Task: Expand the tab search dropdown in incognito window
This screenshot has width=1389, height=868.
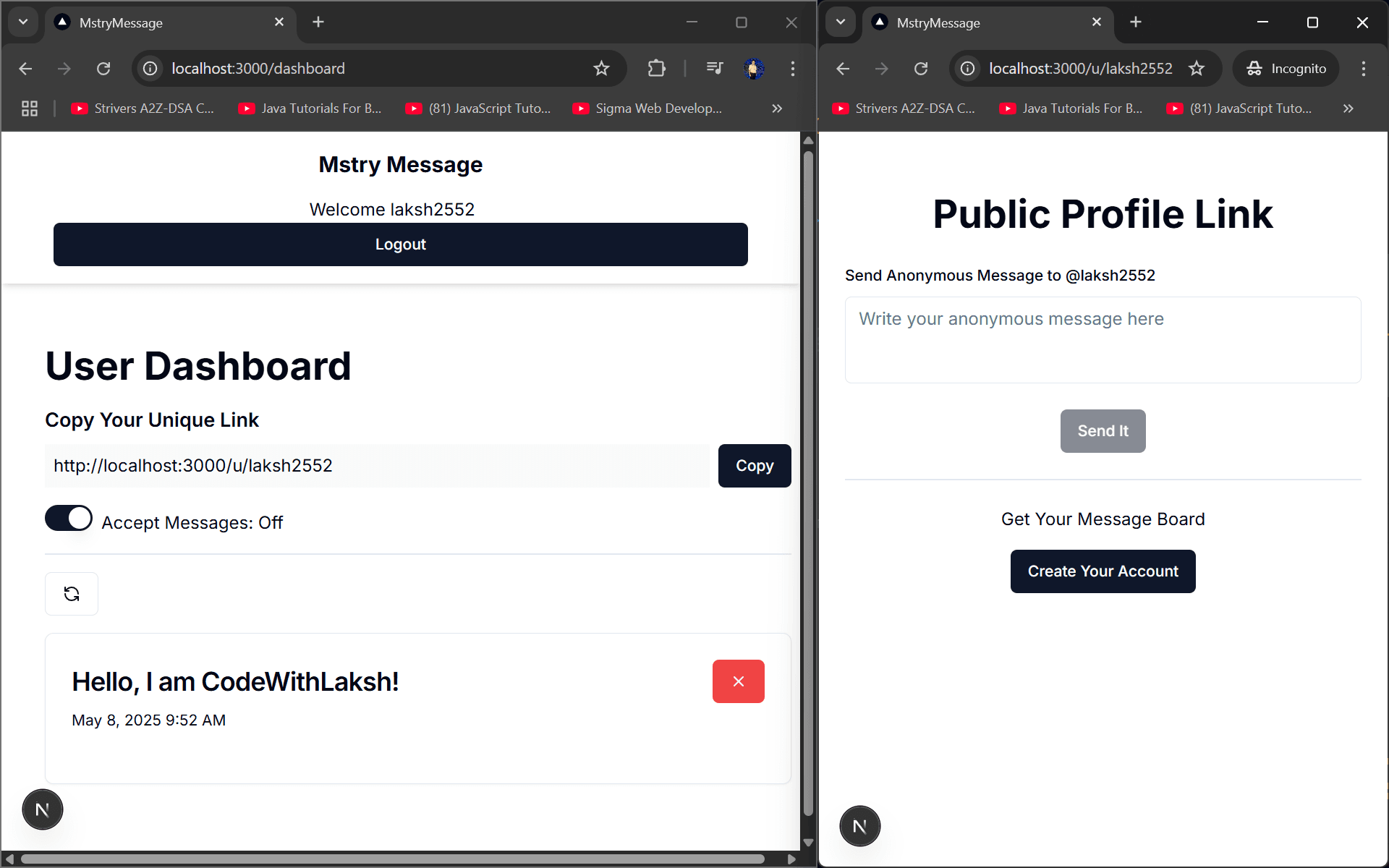Action: pyautogui.click(x=841, y=22)
